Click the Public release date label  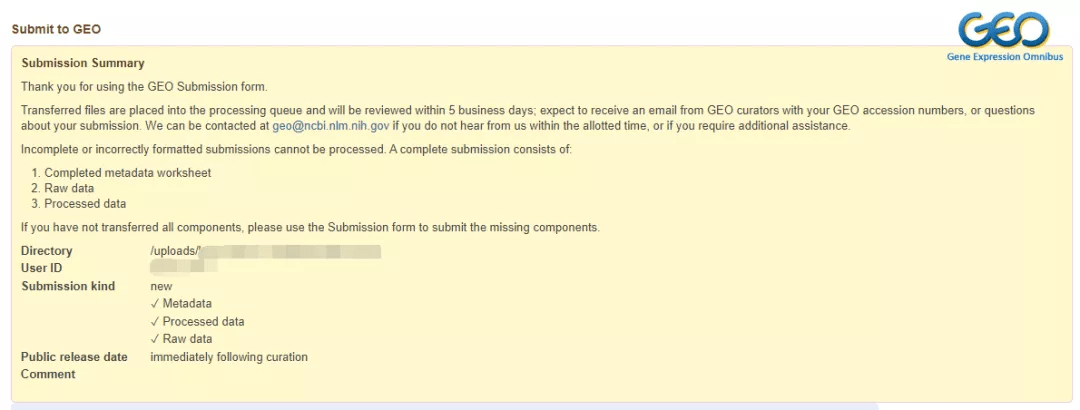[74, 357]
